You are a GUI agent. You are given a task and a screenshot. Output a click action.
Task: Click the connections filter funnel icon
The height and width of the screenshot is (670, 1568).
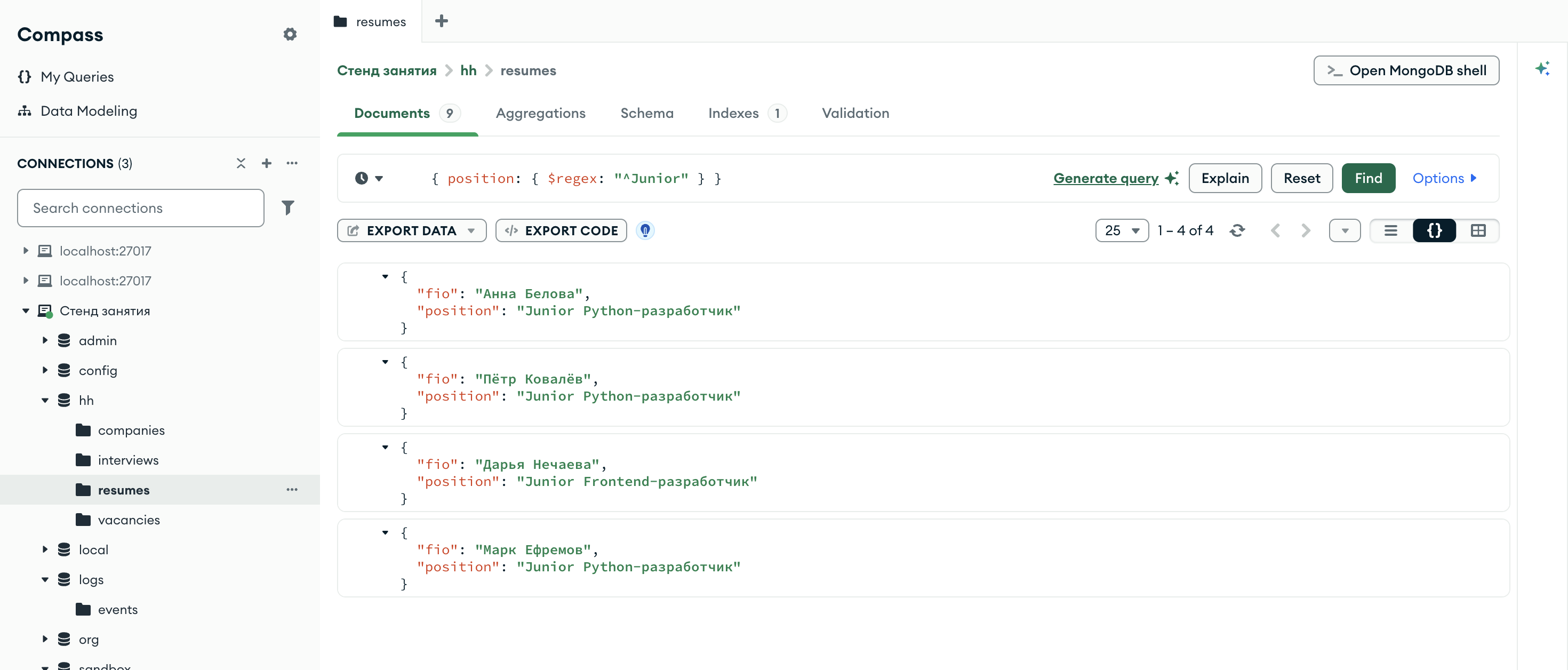coord(288,208)
